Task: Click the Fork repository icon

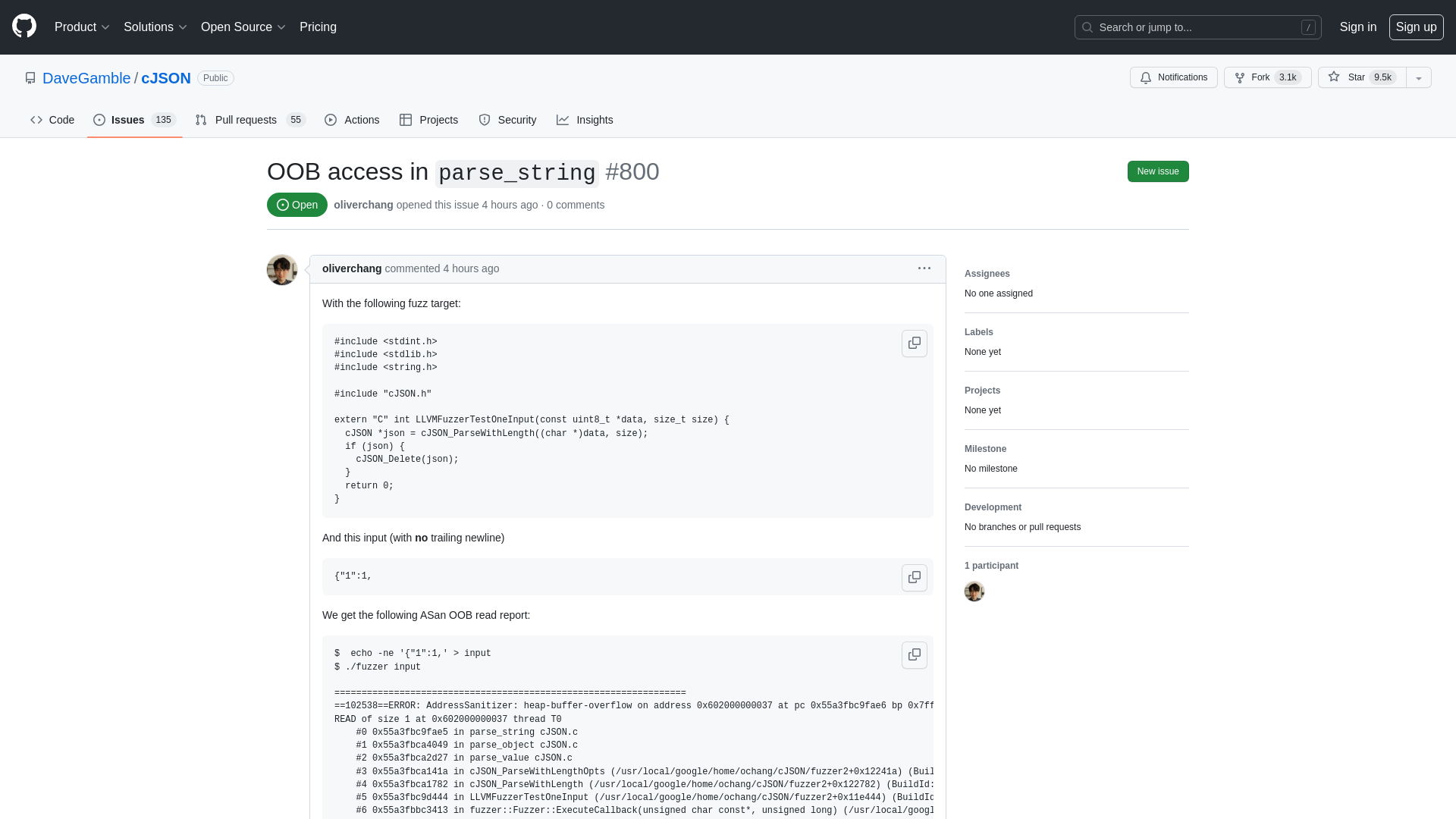Action: (1239, 77)
